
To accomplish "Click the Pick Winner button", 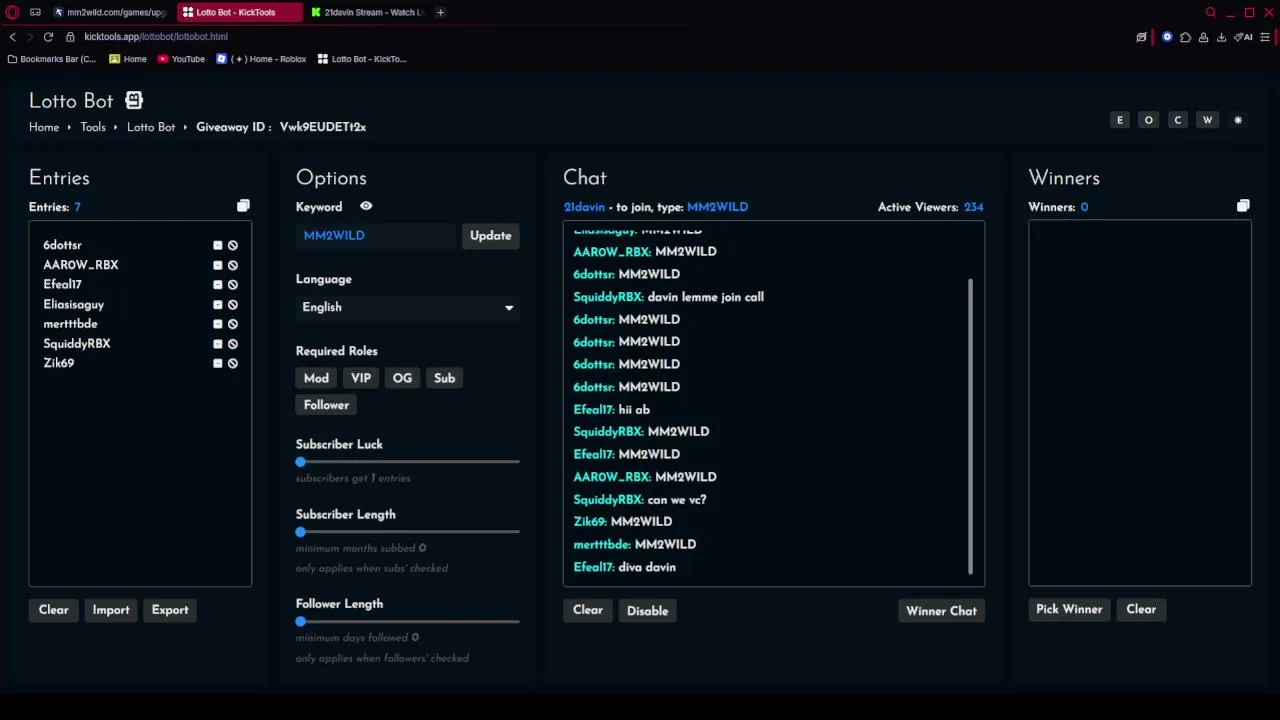I will point(1069,609).
